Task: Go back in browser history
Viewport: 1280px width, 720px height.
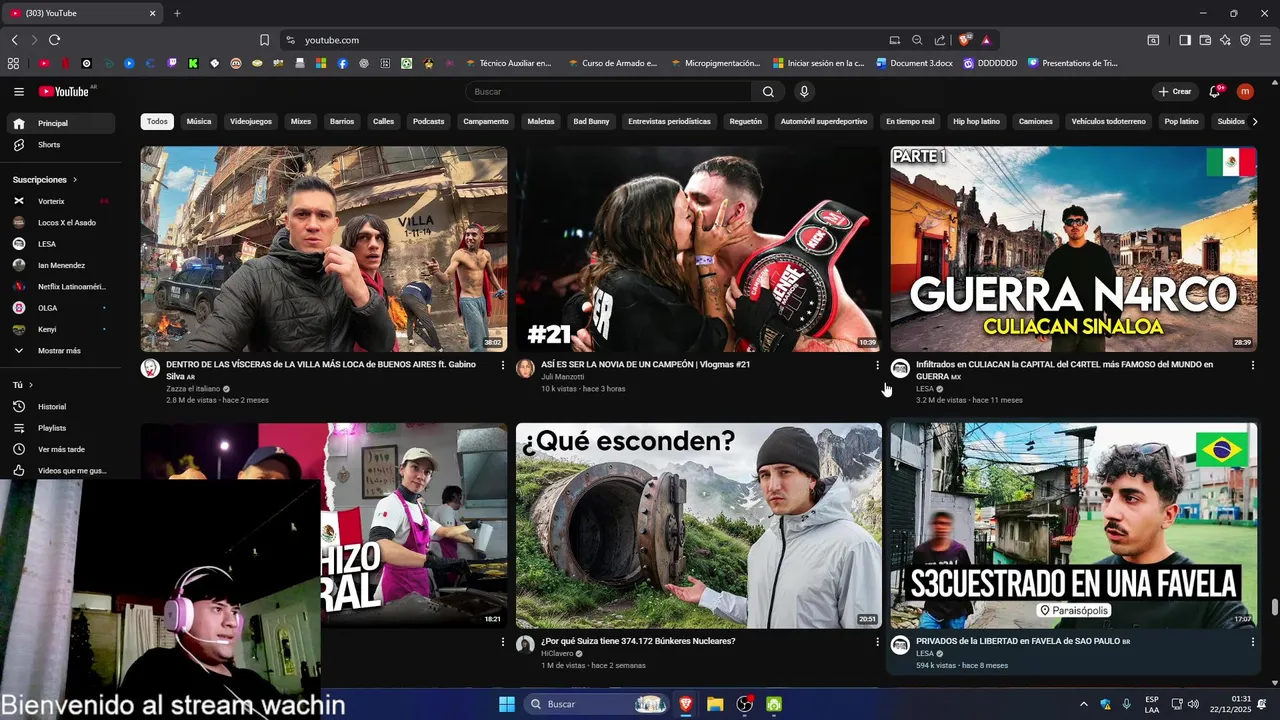Action: pos(14,40)
